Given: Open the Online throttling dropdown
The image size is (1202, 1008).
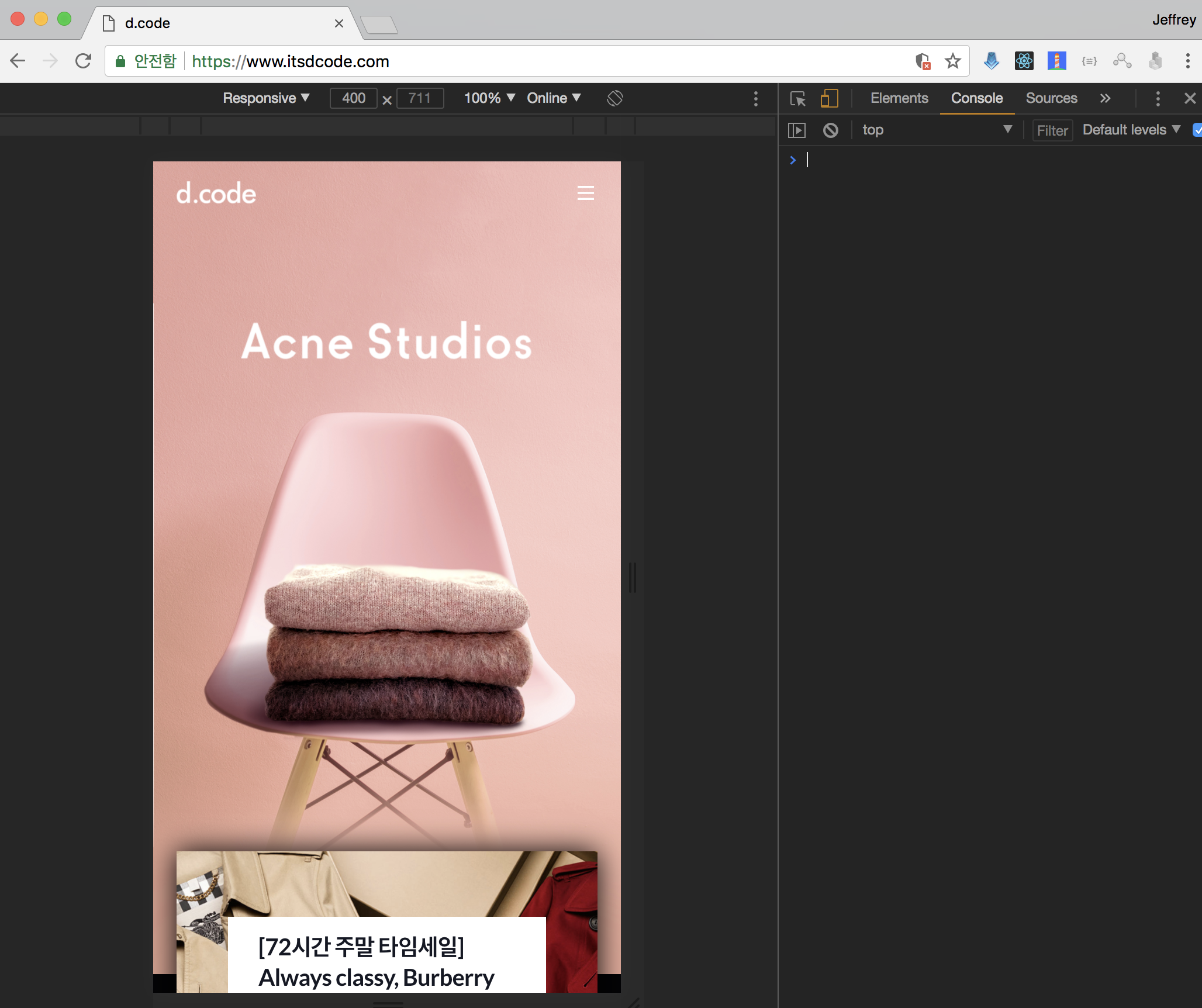Looking at the screenshot, I should (x=553, y=98).
